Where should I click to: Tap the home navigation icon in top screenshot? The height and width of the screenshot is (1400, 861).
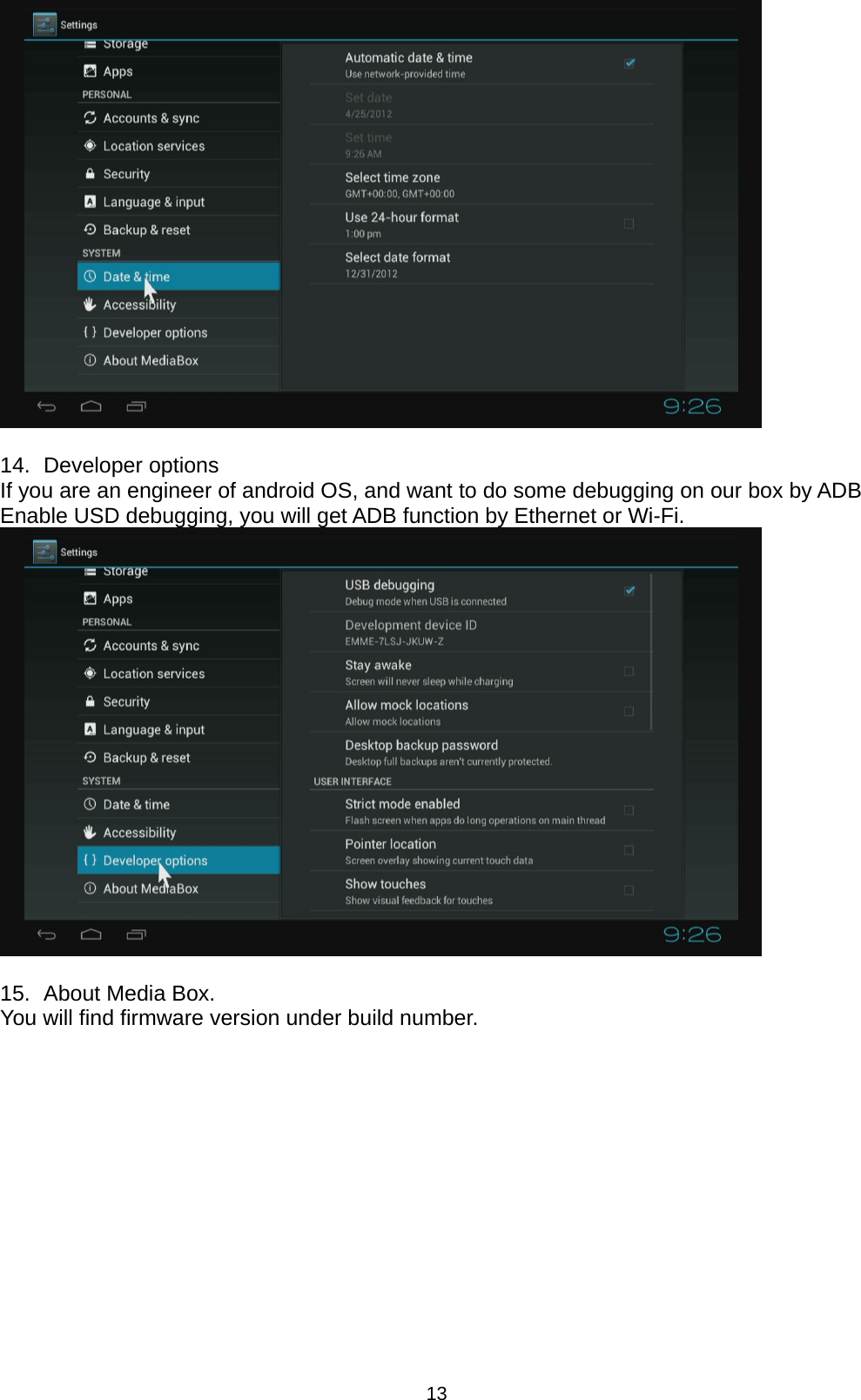(x=91, y=406)
